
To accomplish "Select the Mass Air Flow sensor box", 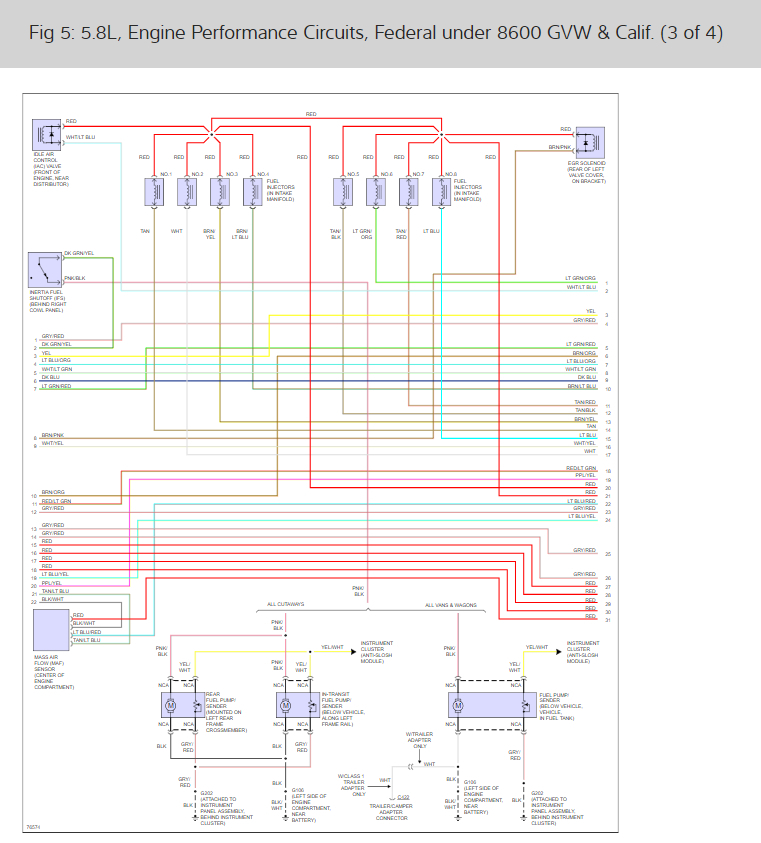I will point(51,630).
